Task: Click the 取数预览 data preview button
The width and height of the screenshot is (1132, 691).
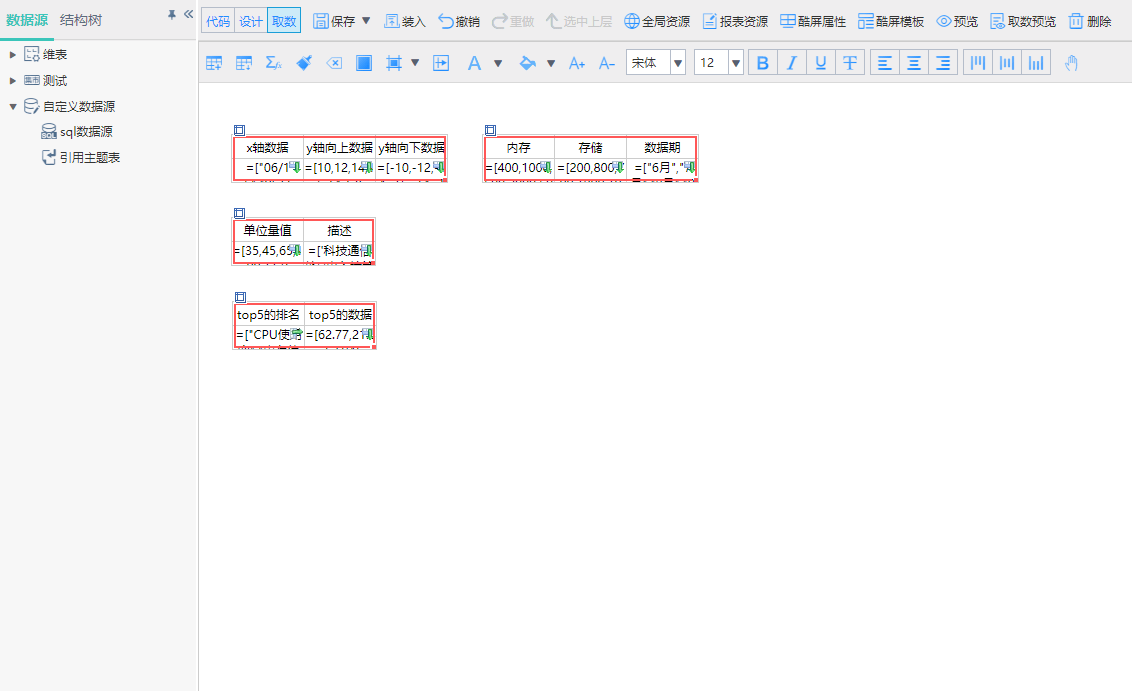Action: coord(1022,20)
